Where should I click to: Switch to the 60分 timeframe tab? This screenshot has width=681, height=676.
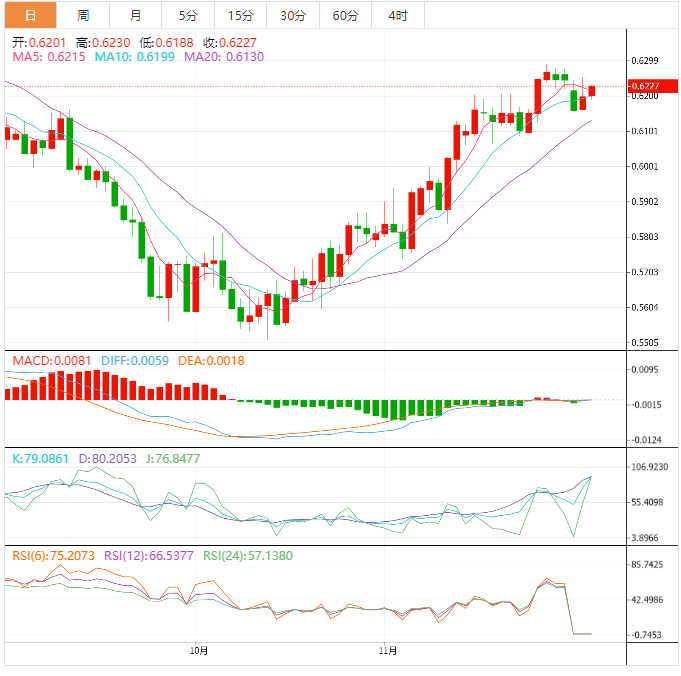point(345,15)
